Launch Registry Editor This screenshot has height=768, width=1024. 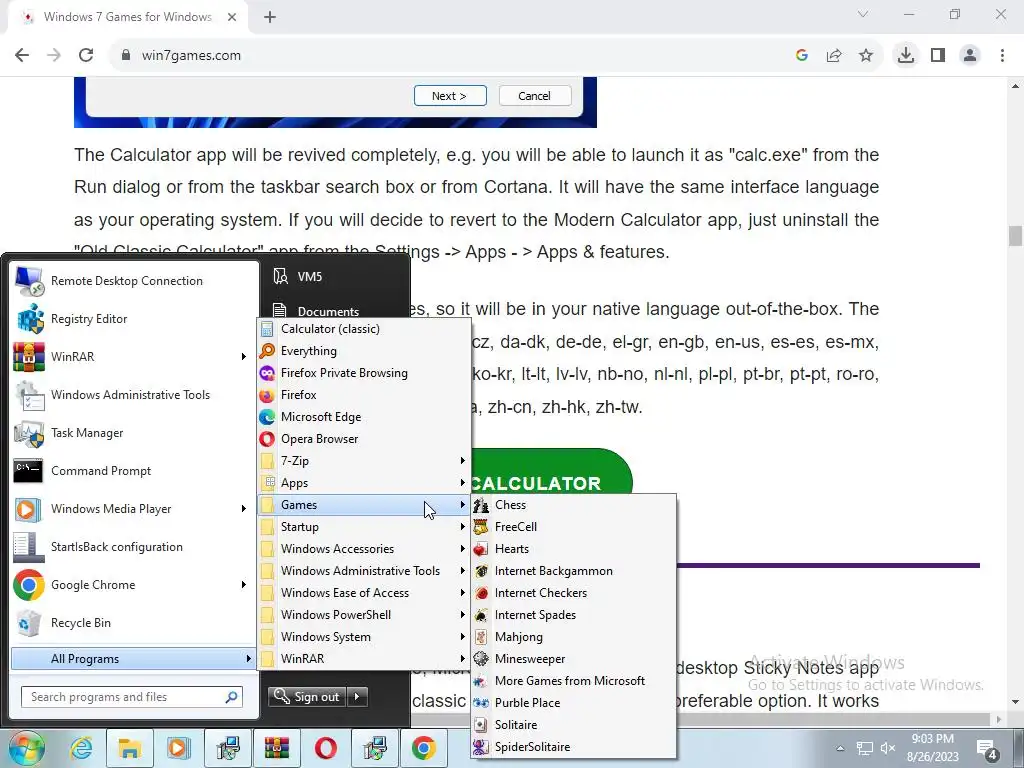click(x=134, y=319)
